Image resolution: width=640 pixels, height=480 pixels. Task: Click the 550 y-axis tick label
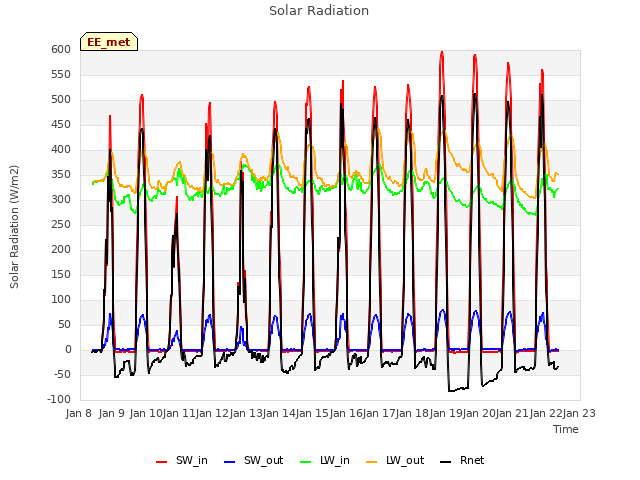tap(61, 75)
